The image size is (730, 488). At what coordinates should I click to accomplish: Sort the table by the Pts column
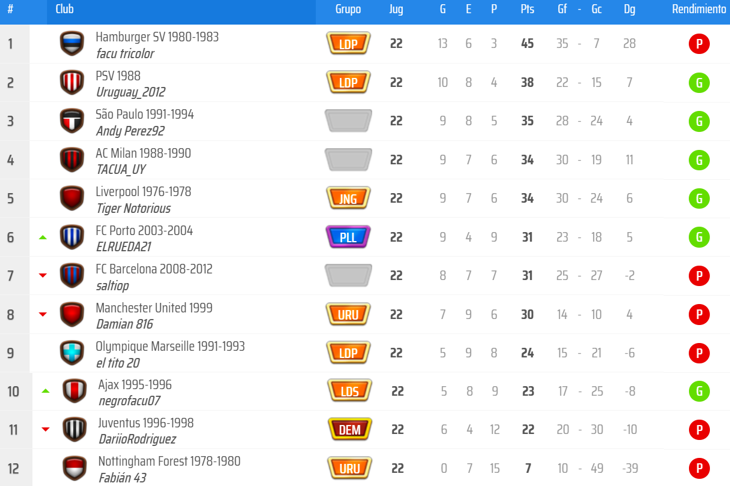pos(527,9)
